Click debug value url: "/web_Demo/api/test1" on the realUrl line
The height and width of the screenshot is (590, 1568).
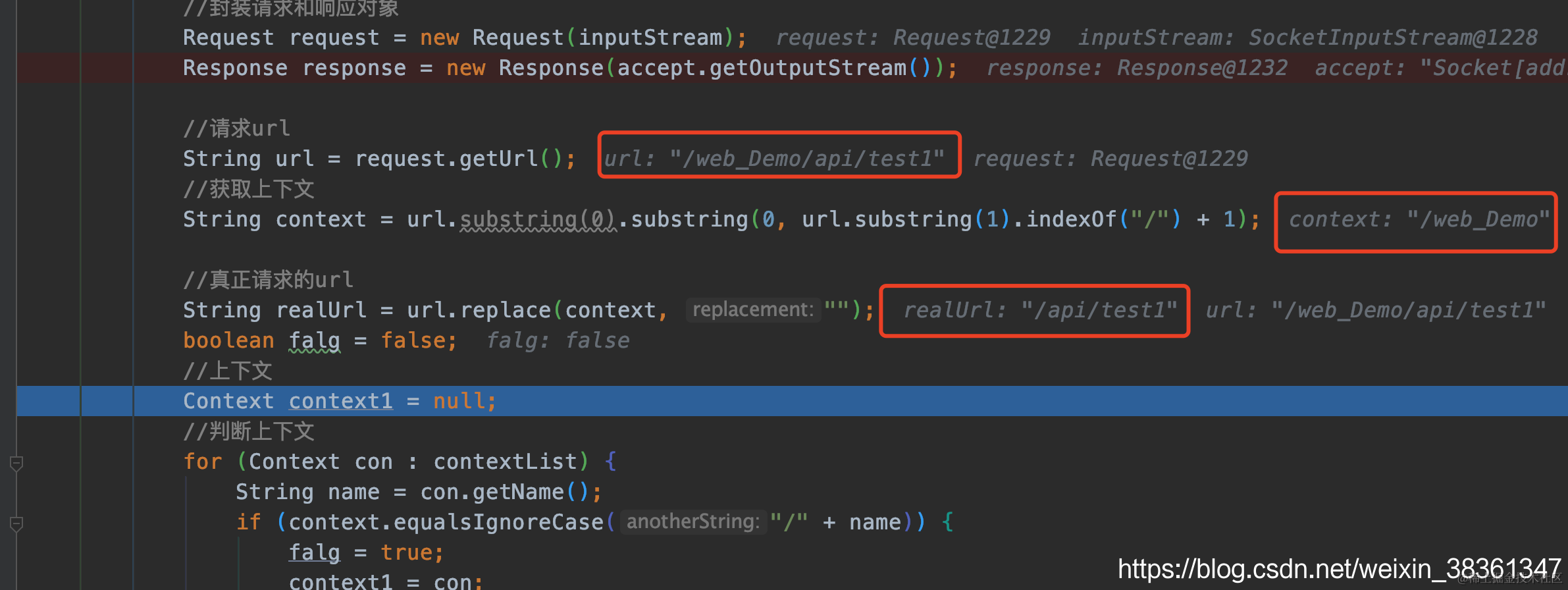point(1376,310)
